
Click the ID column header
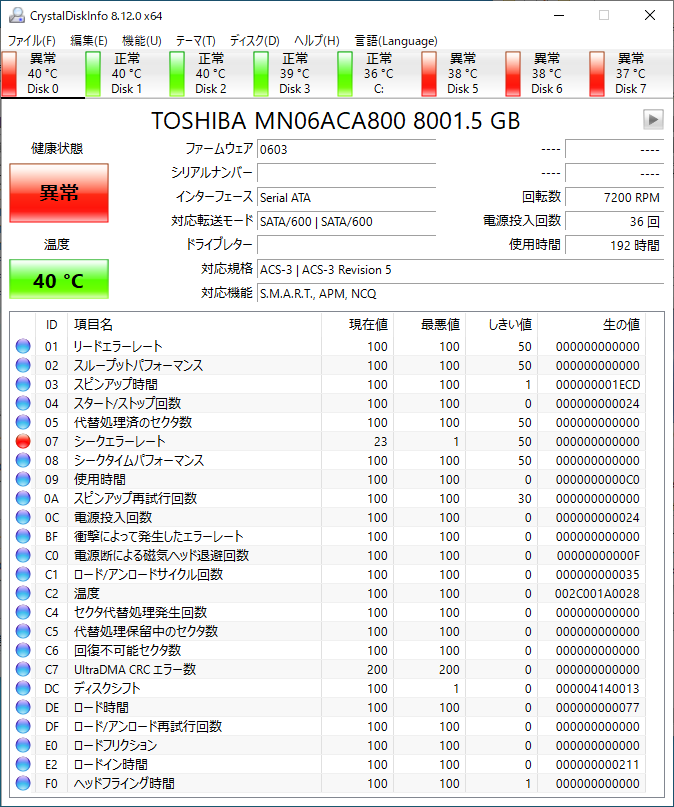click(51, 324)
